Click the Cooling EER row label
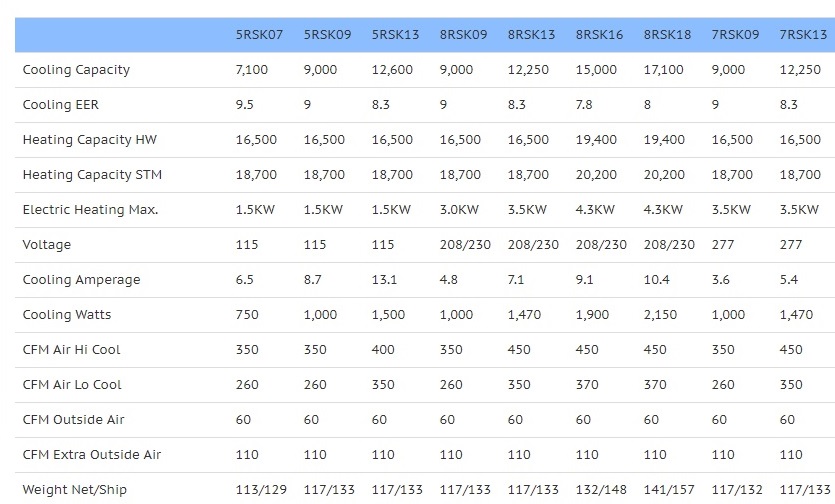This screenshot has height=504, width=835. pos(61,104)
